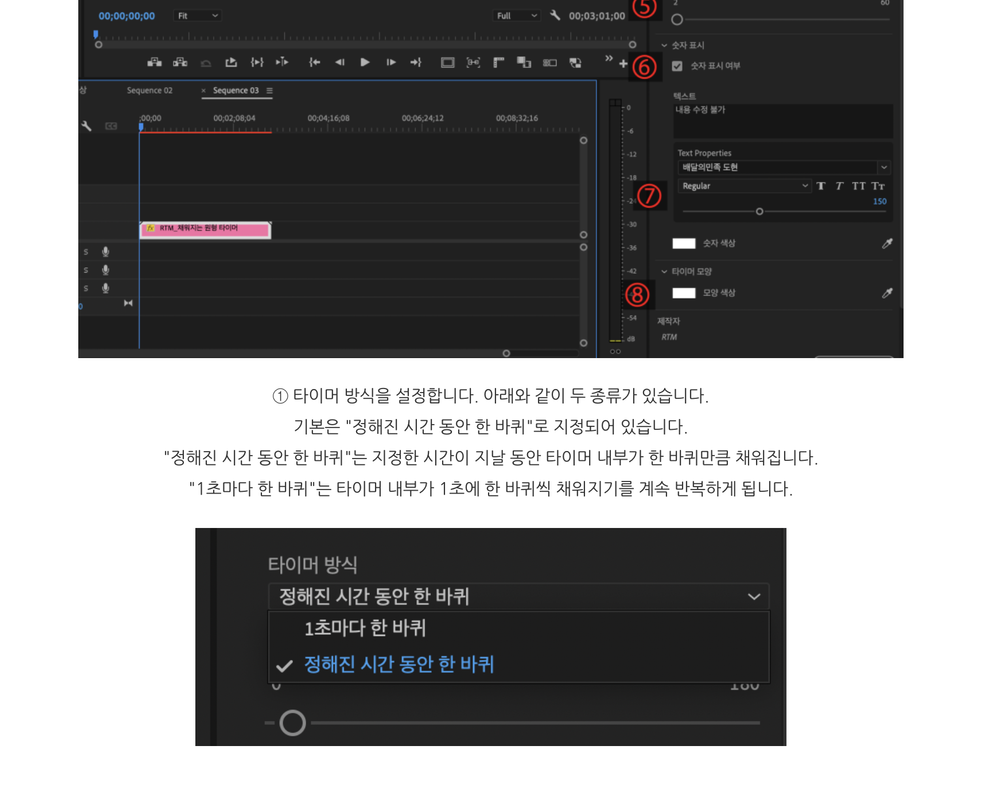Click the voice-over mic on the third audio track
Screen dimensions: 991x800
pyautogui.click(x=106, y=288)
